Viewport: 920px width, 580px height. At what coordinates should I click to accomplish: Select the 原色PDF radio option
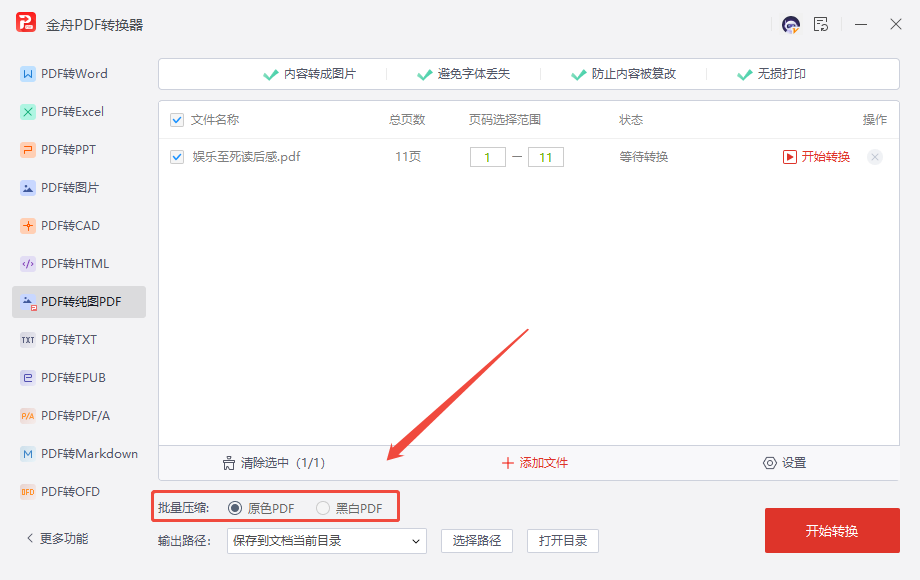(x=235, y=508)
